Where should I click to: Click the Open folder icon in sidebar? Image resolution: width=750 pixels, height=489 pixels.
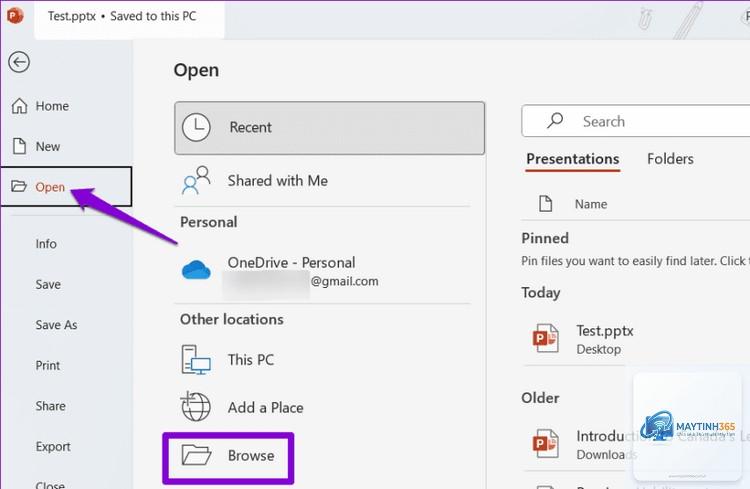(19, 186)
